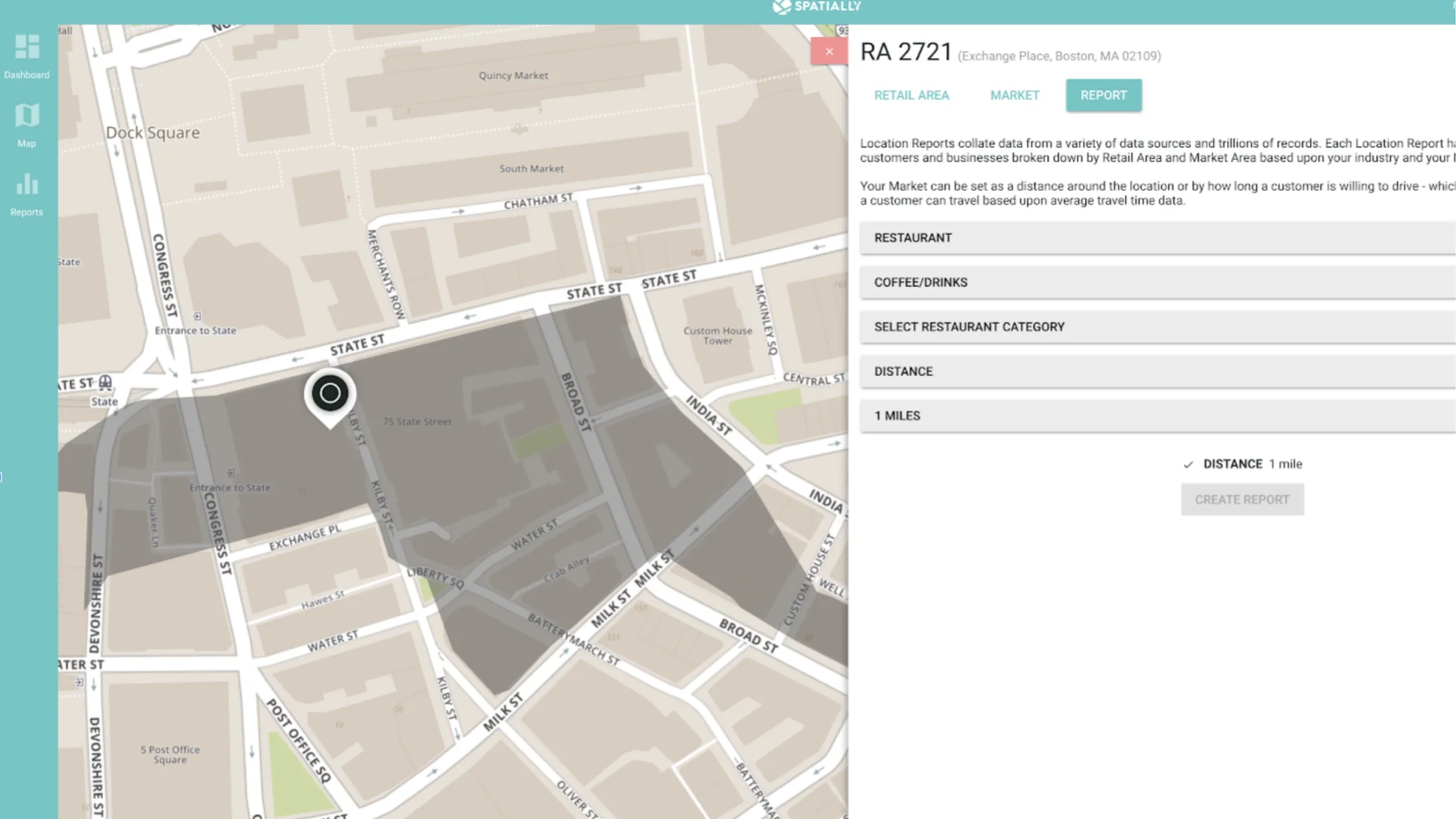Close the panel with red X button

coord(829,52)
